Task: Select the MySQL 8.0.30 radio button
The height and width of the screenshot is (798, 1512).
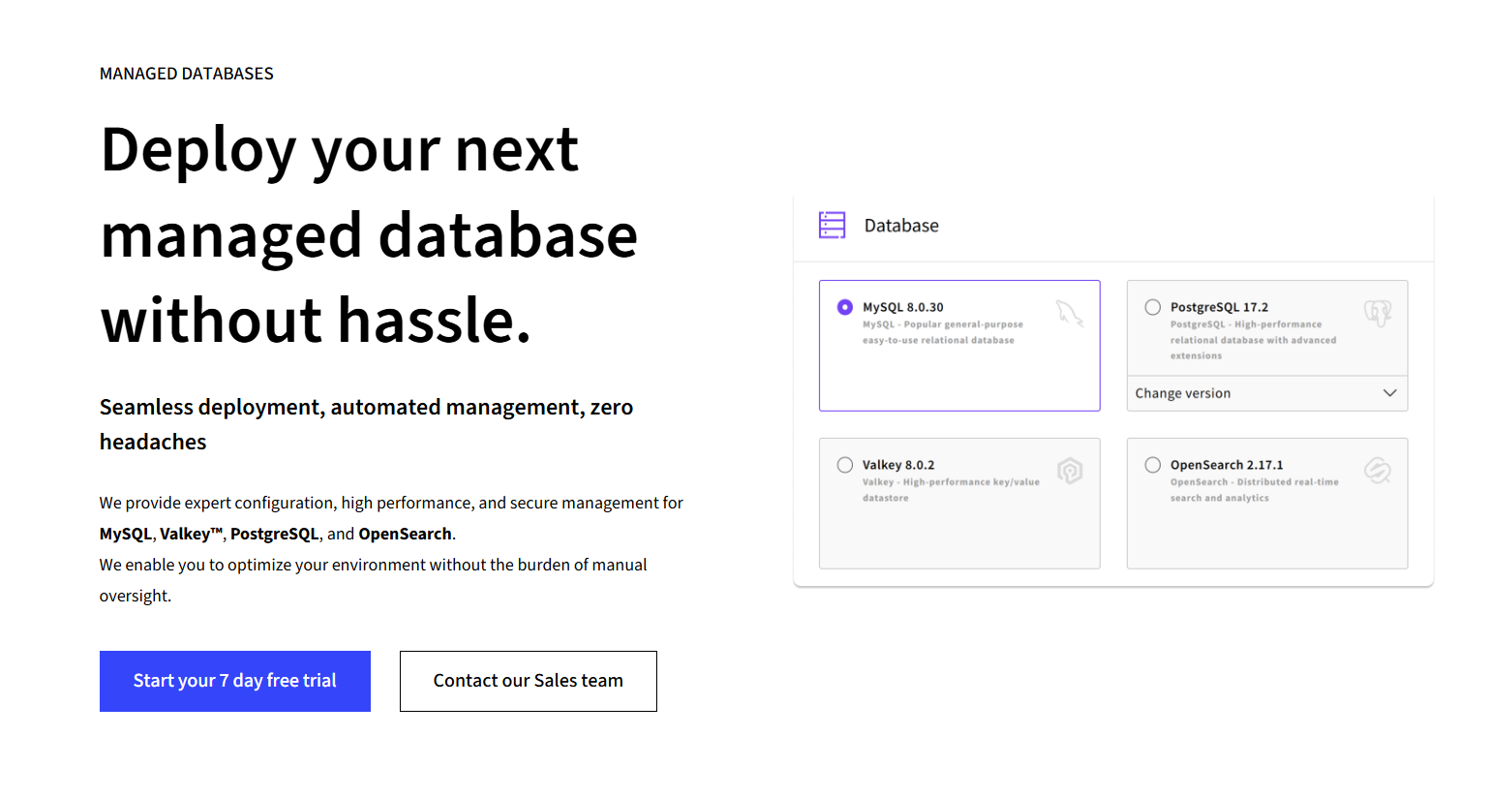Action: [x=843, y=306]
